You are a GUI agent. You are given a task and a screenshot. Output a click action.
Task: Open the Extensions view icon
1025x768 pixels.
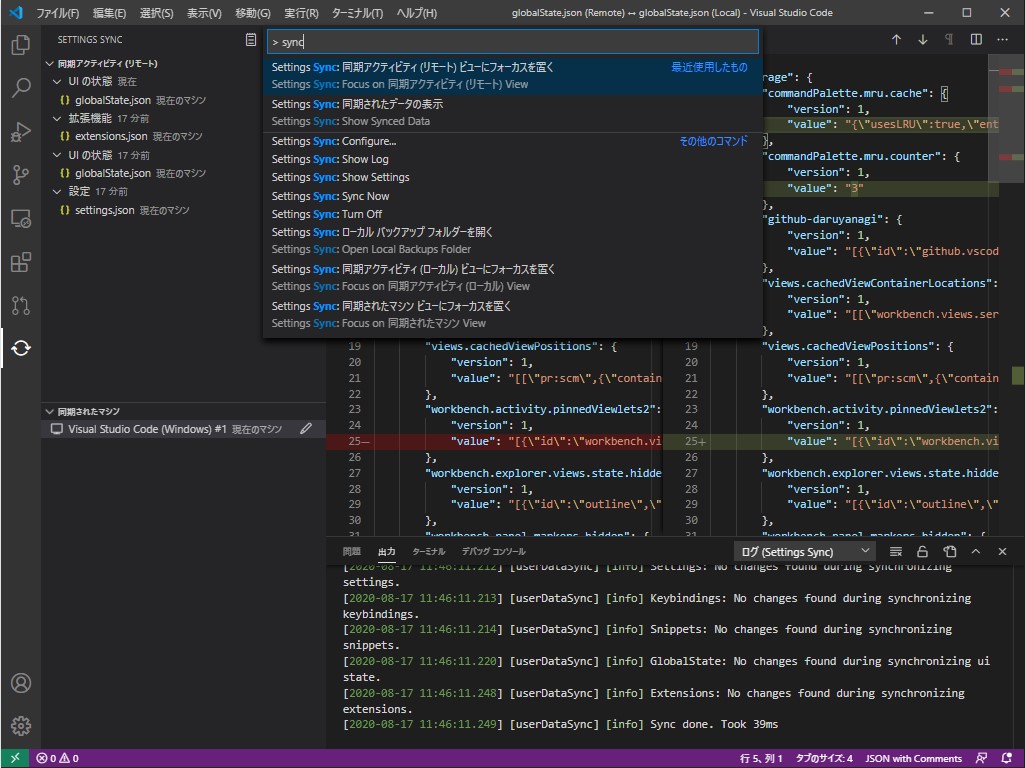point(20,262)
